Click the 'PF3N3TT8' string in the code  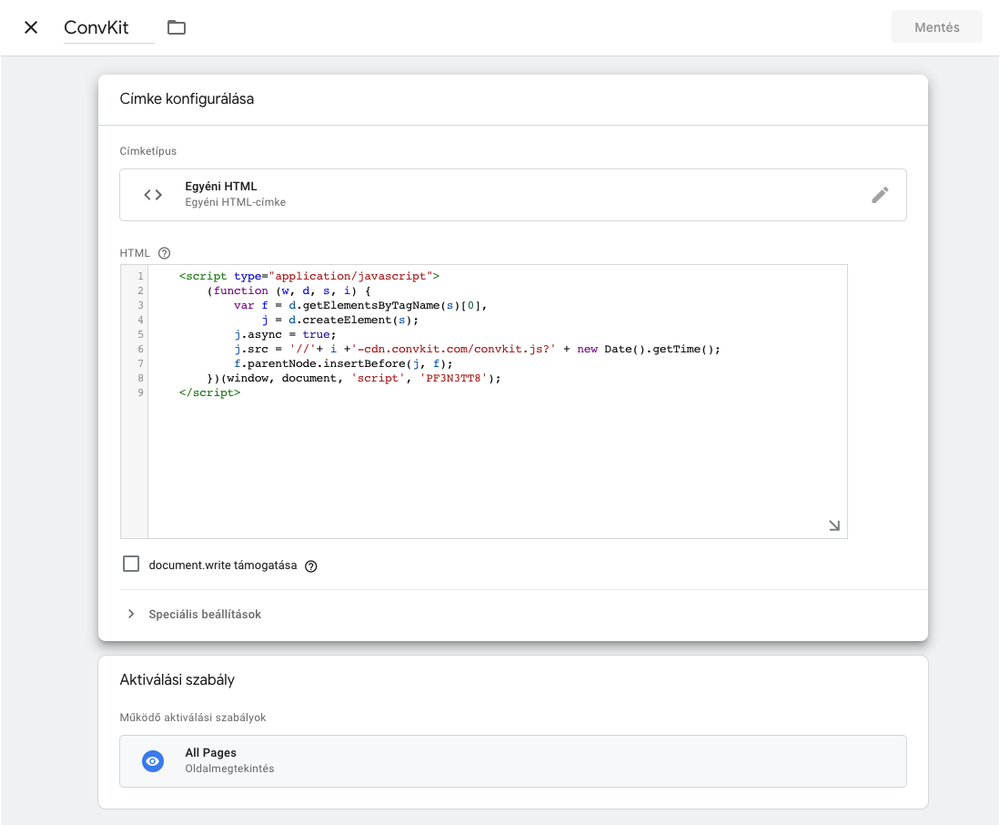click(x=456, y=379)
